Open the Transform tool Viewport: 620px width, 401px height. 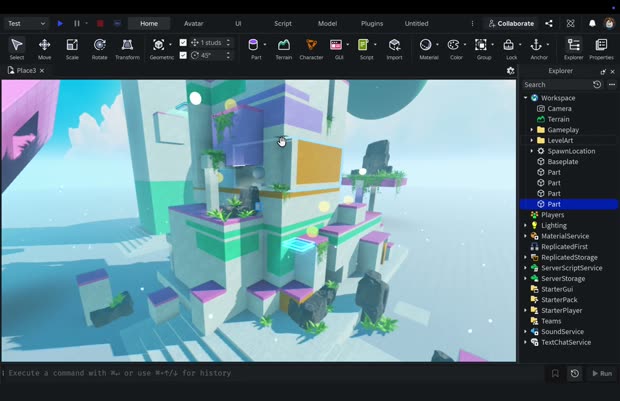(127, 49)
